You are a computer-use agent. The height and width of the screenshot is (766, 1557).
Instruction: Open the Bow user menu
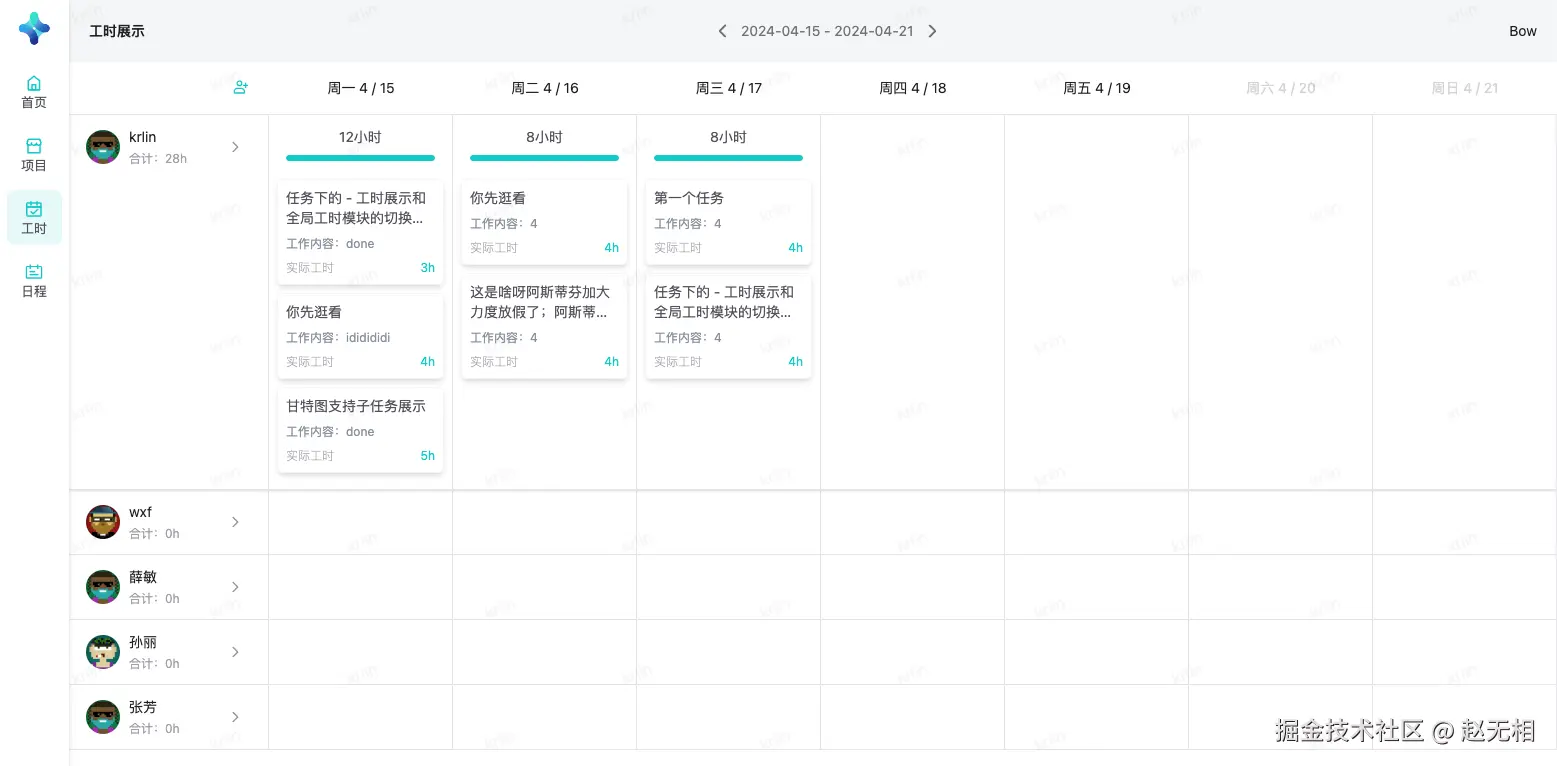1523,31
